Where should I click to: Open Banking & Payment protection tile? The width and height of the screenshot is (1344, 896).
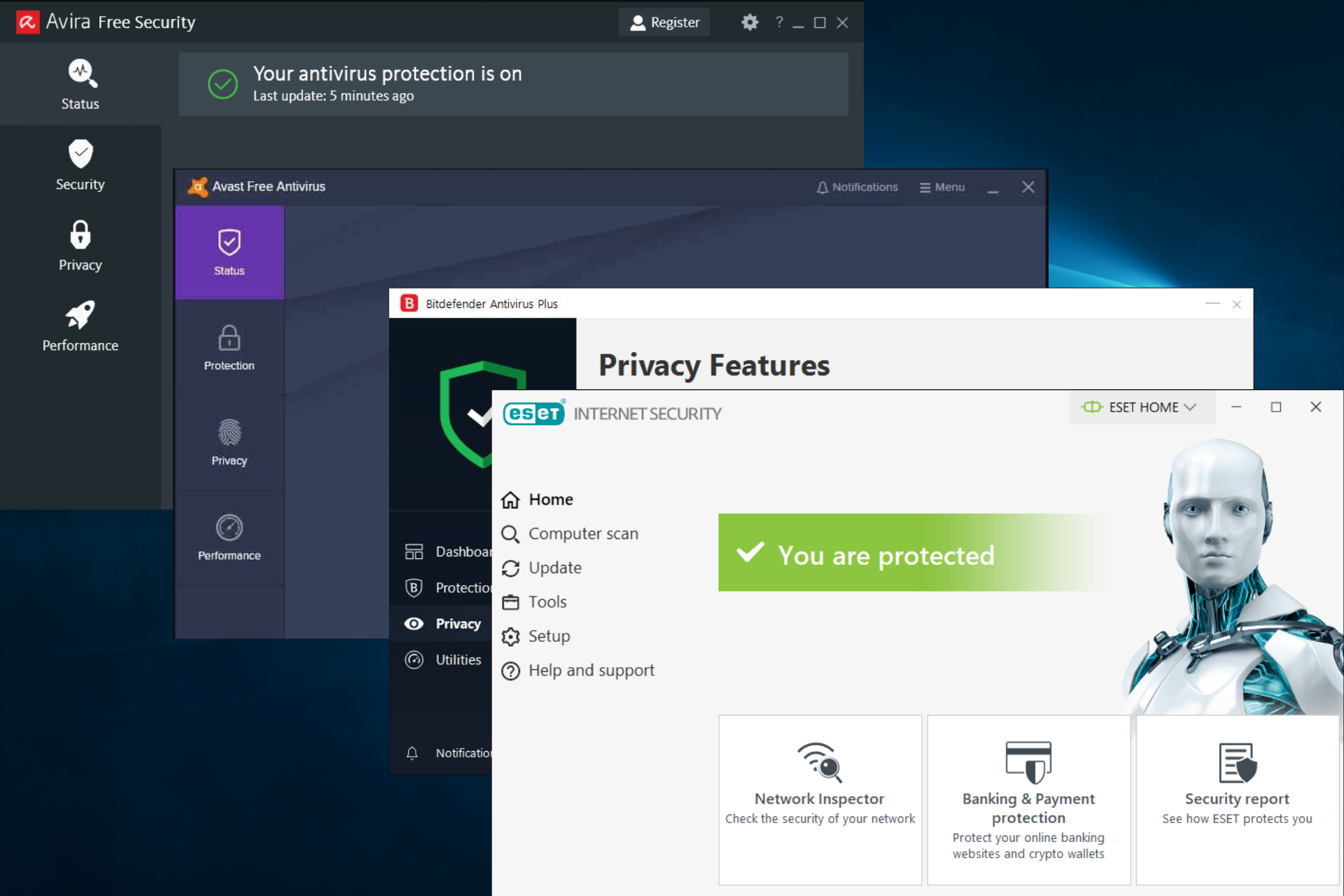(x=1028, y=799)
